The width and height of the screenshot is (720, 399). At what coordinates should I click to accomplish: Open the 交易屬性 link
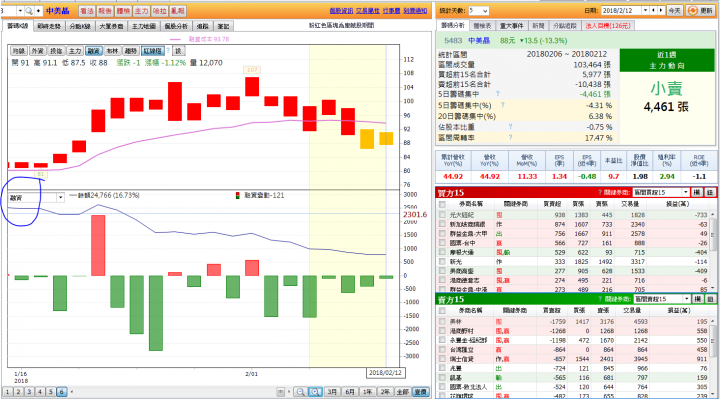point(368,11)
